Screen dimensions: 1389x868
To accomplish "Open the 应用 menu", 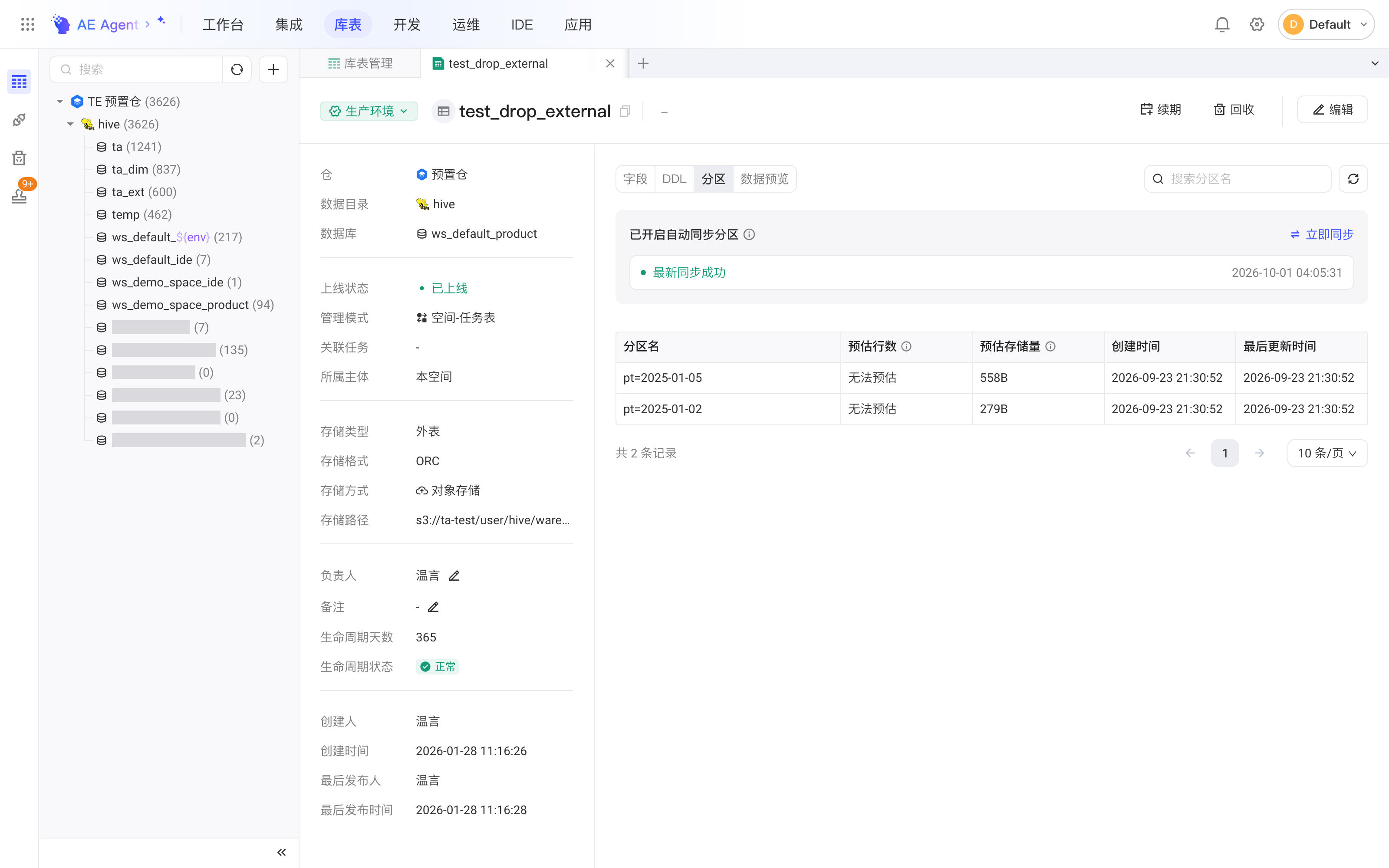I will point(578,24).
